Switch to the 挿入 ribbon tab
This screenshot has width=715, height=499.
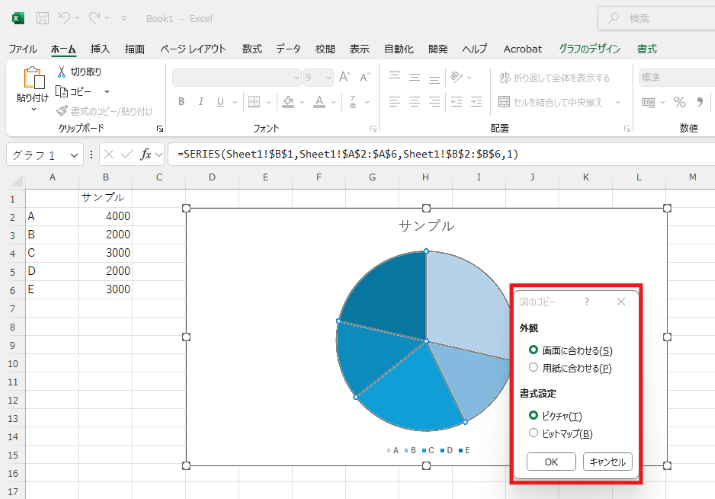pos(100,49)
